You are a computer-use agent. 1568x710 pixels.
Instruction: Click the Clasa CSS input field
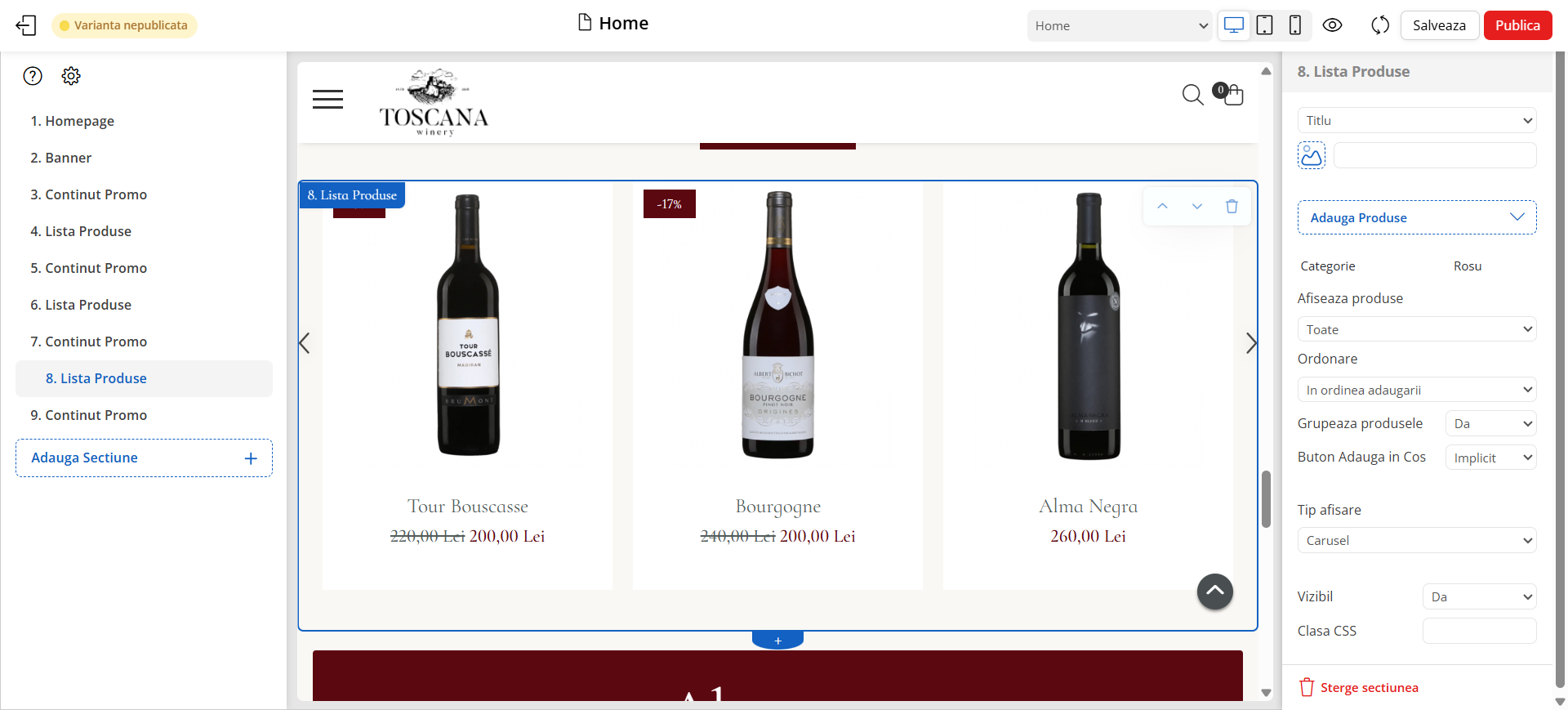coord(1479,631)
